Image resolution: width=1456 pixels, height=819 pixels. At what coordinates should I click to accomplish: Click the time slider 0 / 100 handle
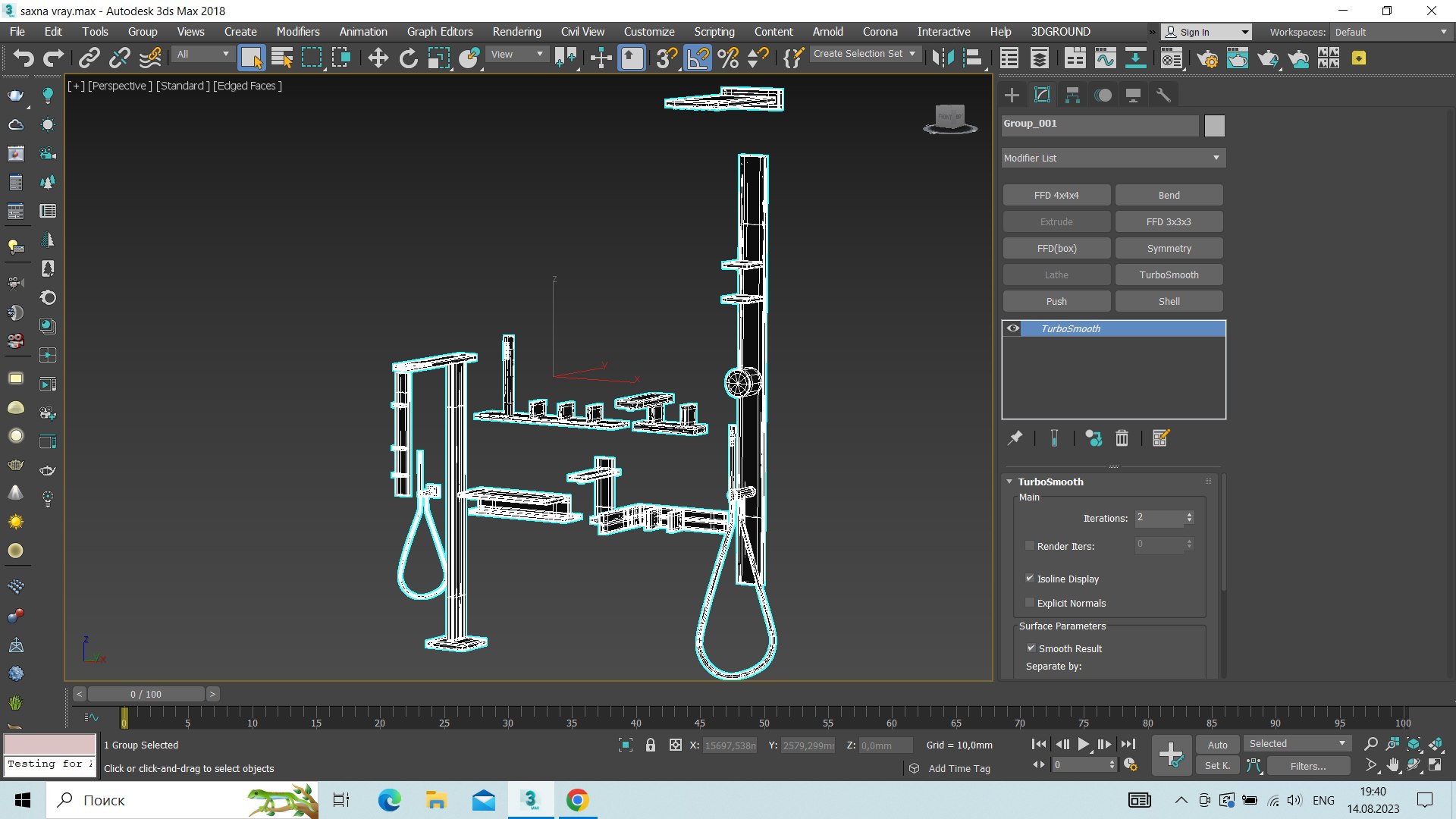coord(146,694)
